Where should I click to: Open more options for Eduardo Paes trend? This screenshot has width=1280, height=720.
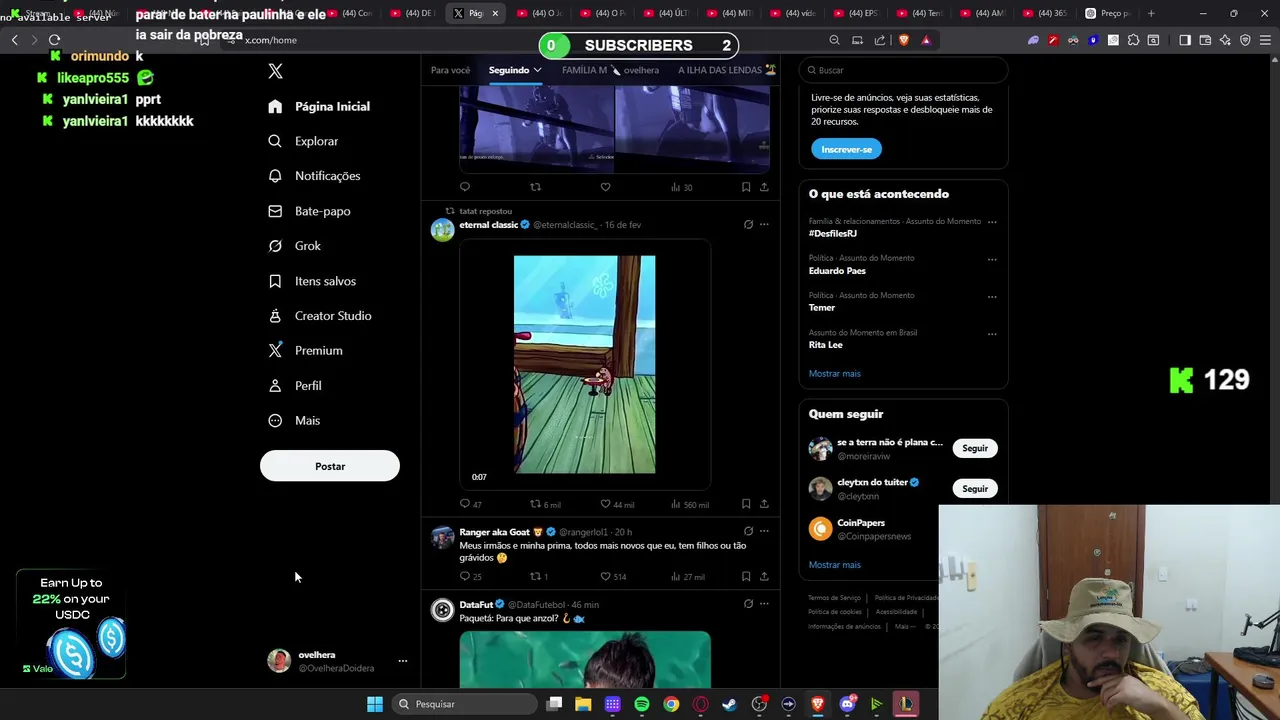tap(992, 259)
